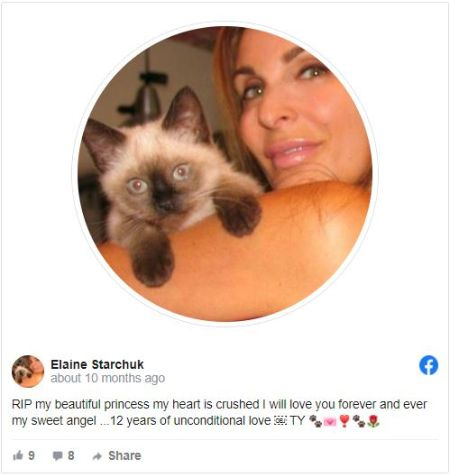Click the Share arrow icon
The image size is (450, 474).
(x=97, y=456)
